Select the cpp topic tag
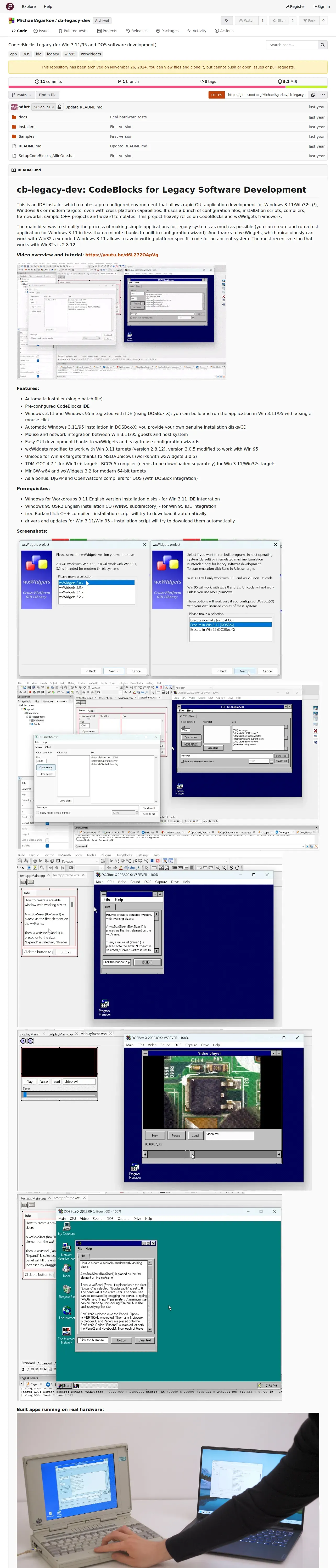The width and height of the screenshot is (336, 1568). click(x=13, y=54)
